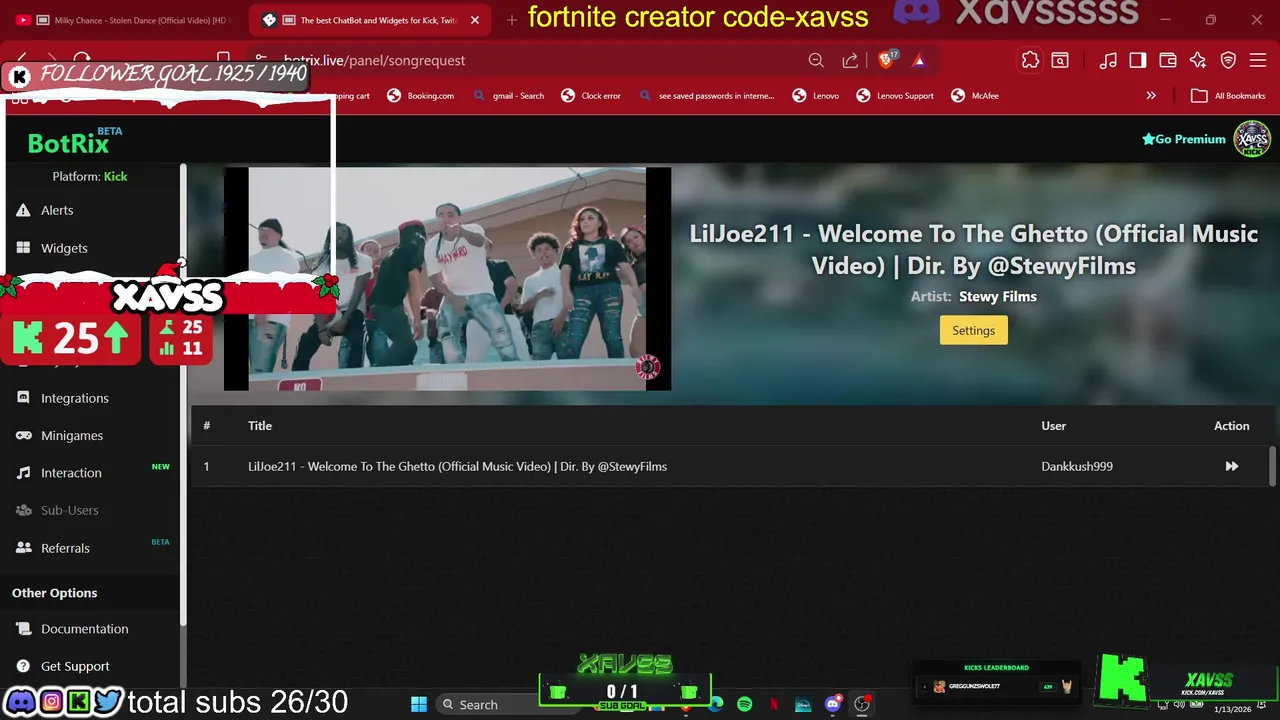The height and width of the screenshot is (720, 1280).
Task: Open the Clock error bookmark
Action: point(591,96)
